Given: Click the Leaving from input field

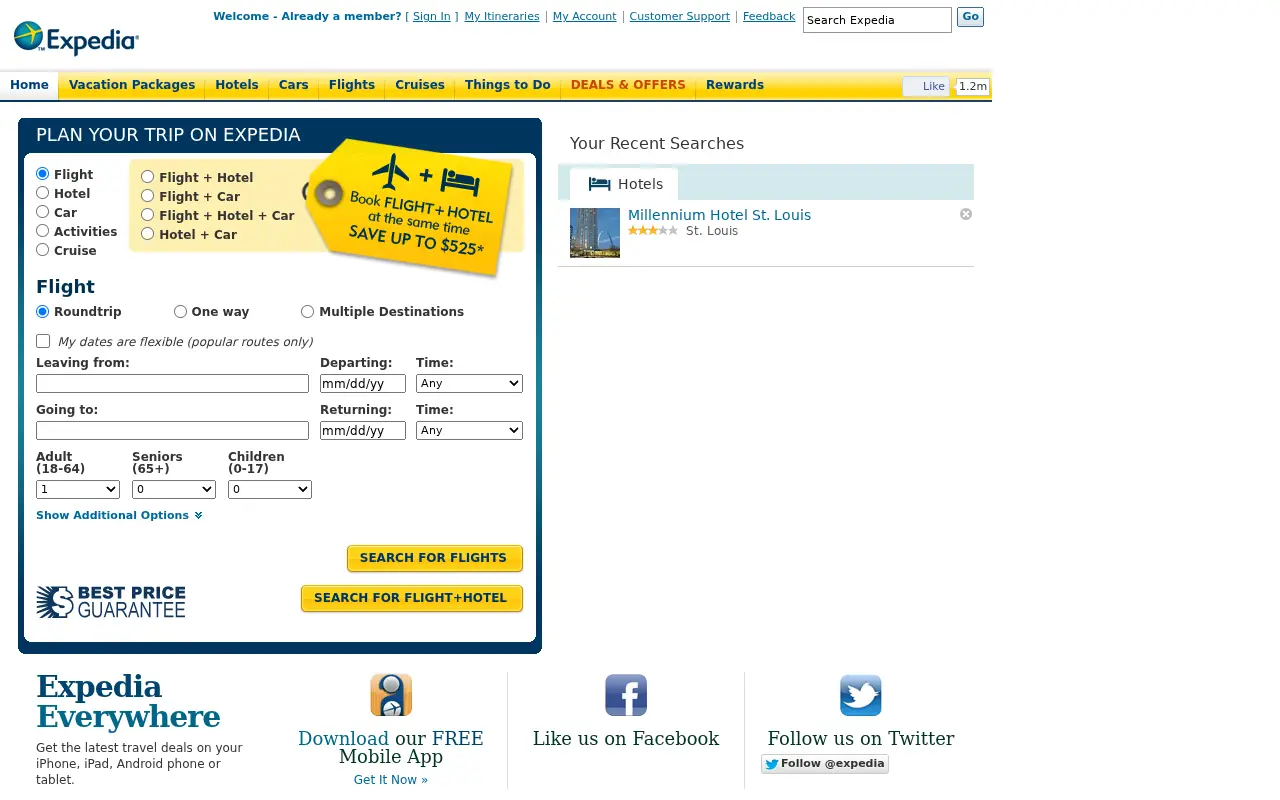Looking at the screenshot, I should [172, 383].
